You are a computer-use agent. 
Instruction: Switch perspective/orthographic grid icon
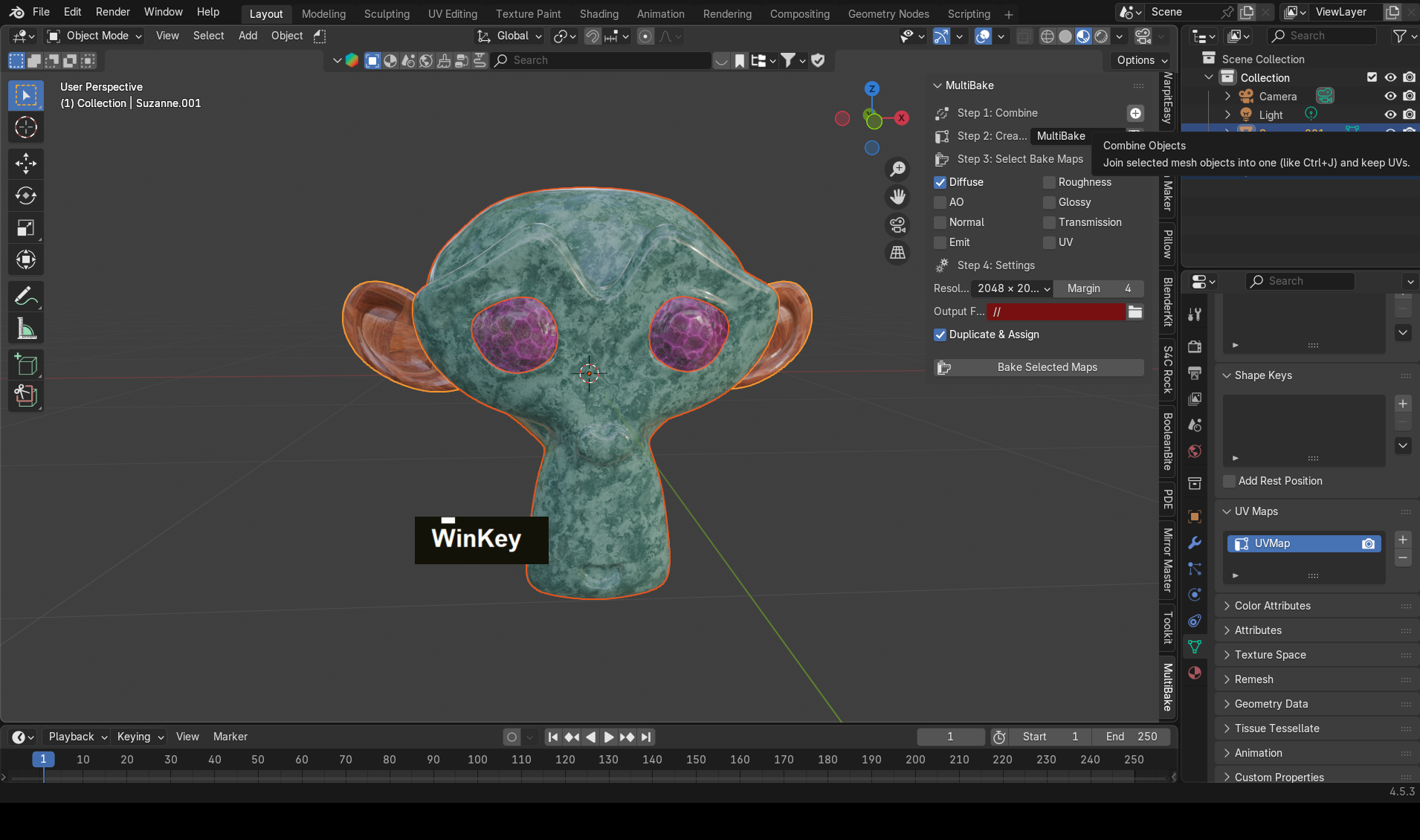pos(898,253)
